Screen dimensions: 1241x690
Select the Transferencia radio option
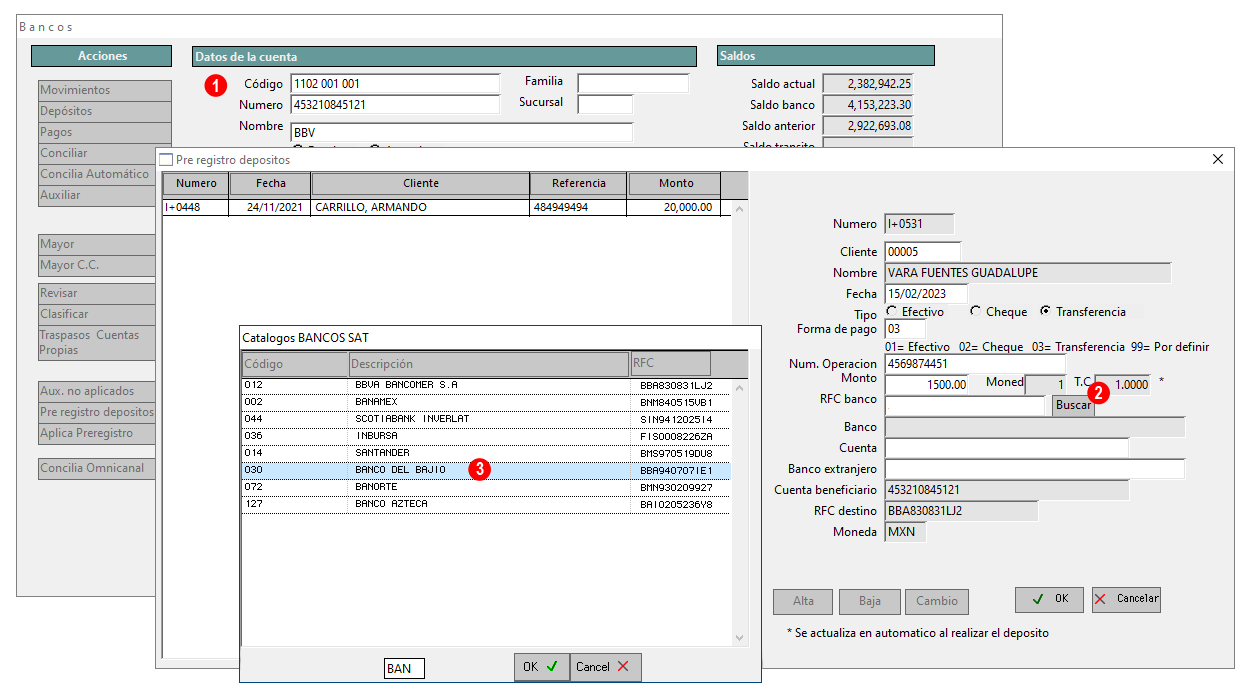(x=1045, y=311)
